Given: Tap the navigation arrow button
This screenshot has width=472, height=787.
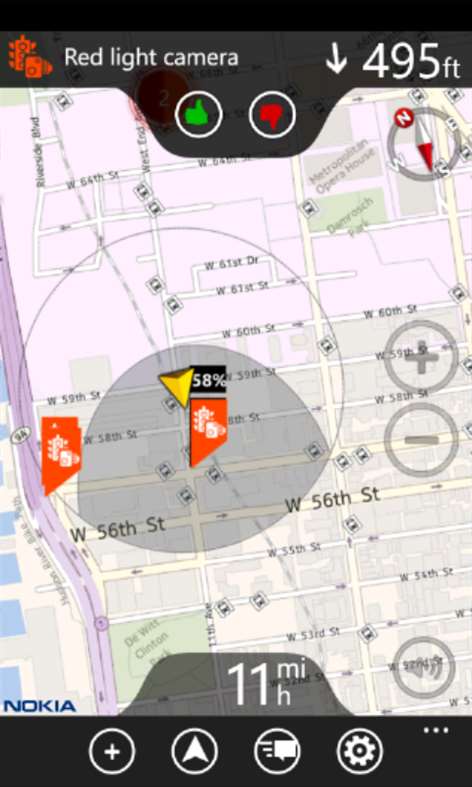Looking at the screenshot, I should tap(194, 751).
